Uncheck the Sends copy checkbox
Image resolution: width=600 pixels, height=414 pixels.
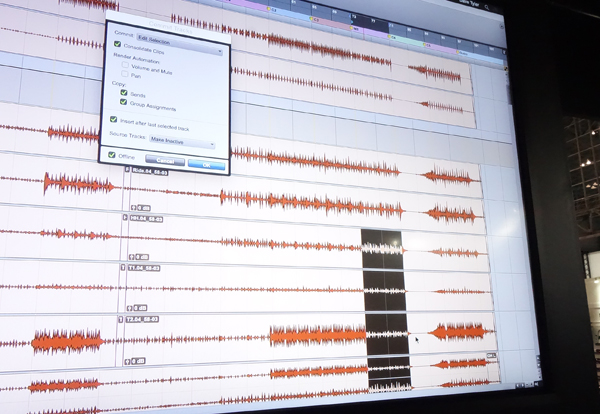point(124,93)
